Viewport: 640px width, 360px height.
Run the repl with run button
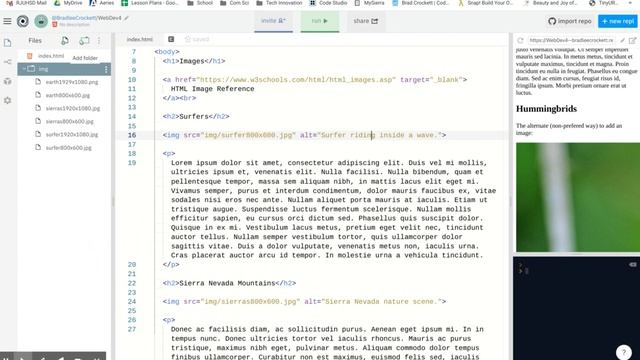click(x=320, y=21)
